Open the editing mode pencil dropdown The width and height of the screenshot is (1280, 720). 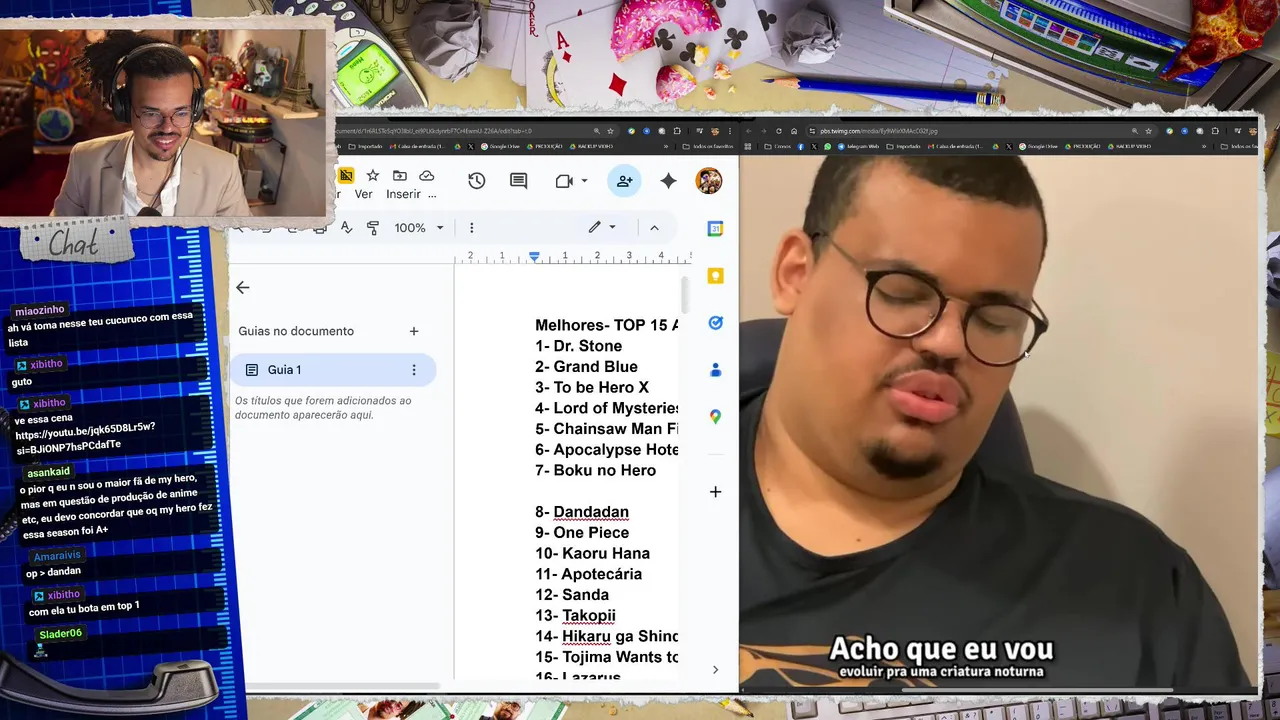tap(602, 227)
